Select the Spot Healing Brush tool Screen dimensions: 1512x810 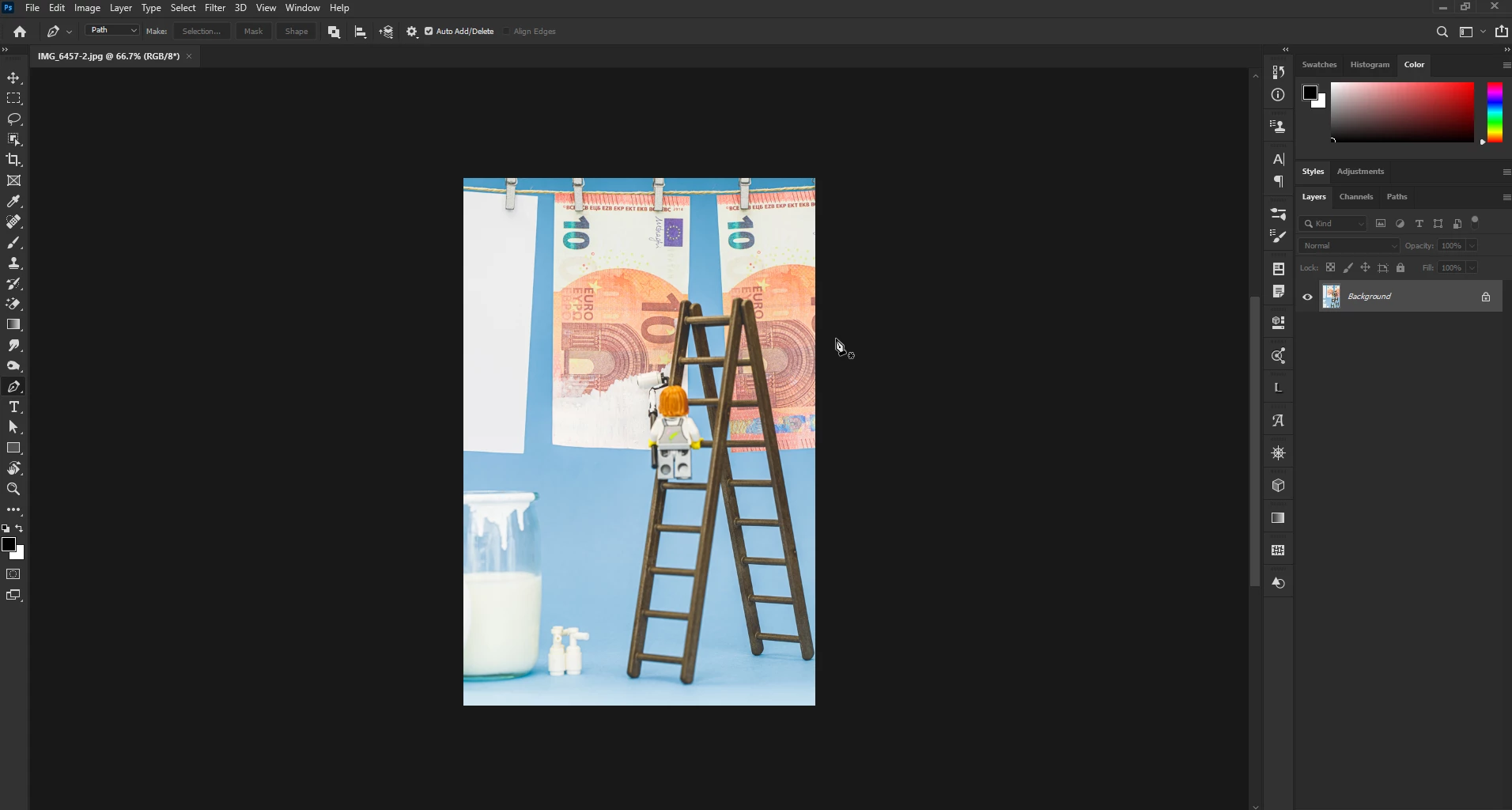point(13,221)
